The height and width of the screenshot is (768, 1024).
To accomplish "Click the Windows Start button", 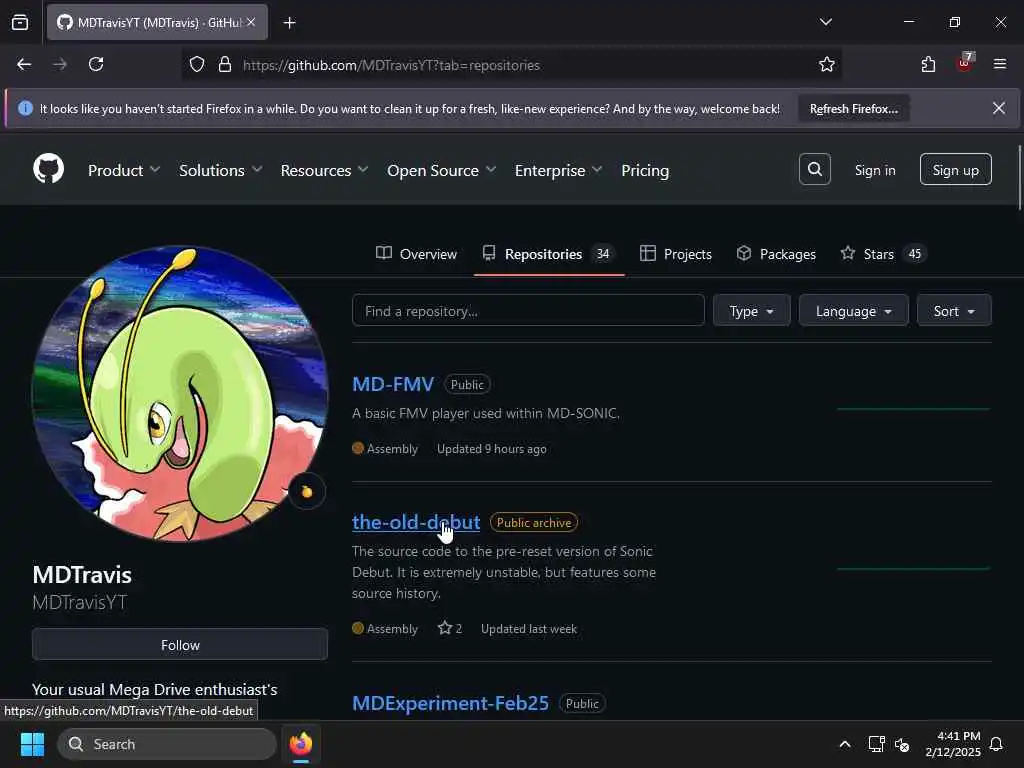I will [x=32, y=744].
